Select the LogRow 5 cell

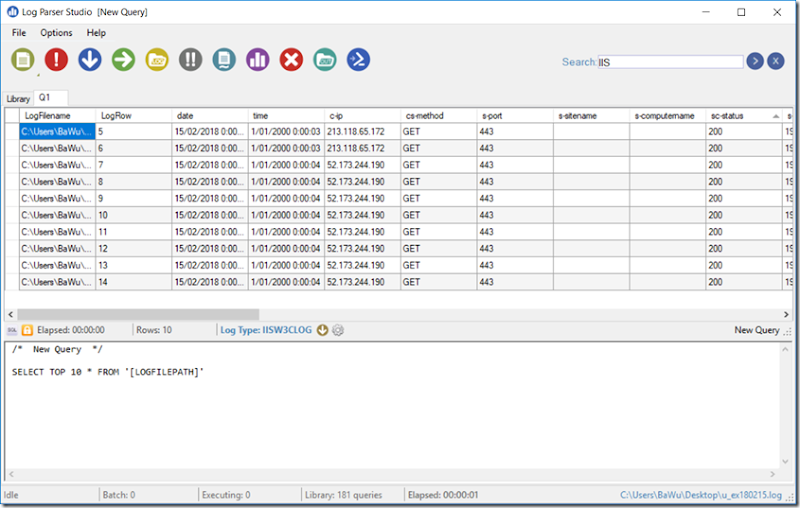[134, 132]
